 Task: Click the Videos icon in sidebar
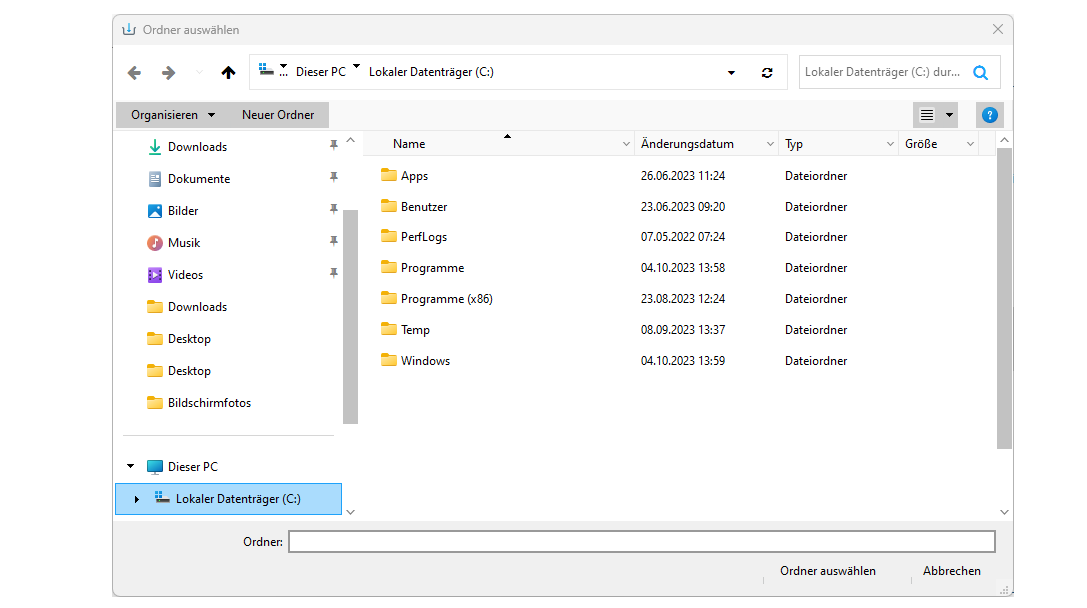(155, 275)
